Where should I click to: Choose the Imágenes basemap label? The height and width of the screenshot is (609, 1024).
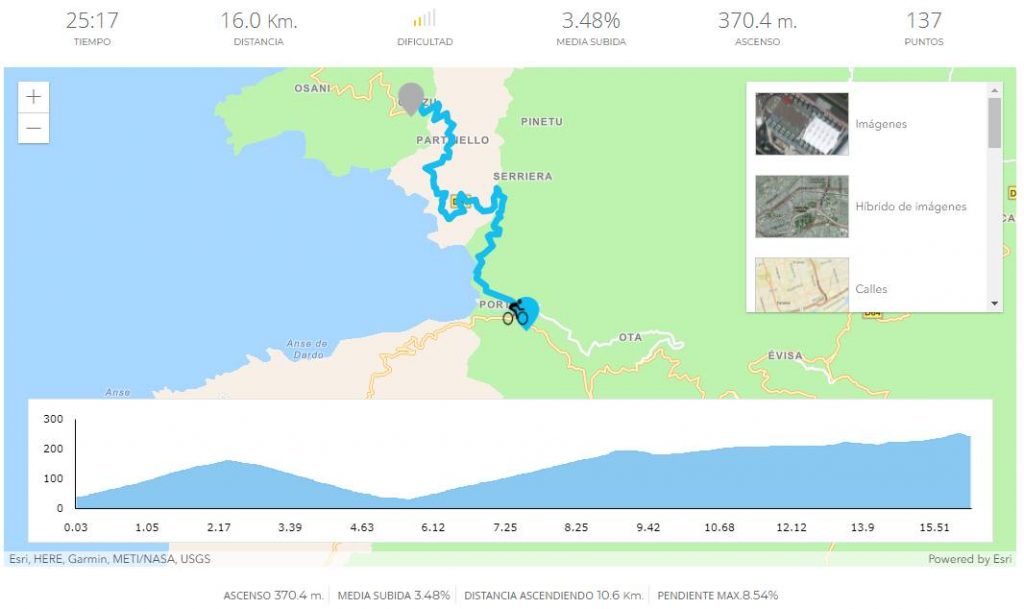(x=881, y=124)
